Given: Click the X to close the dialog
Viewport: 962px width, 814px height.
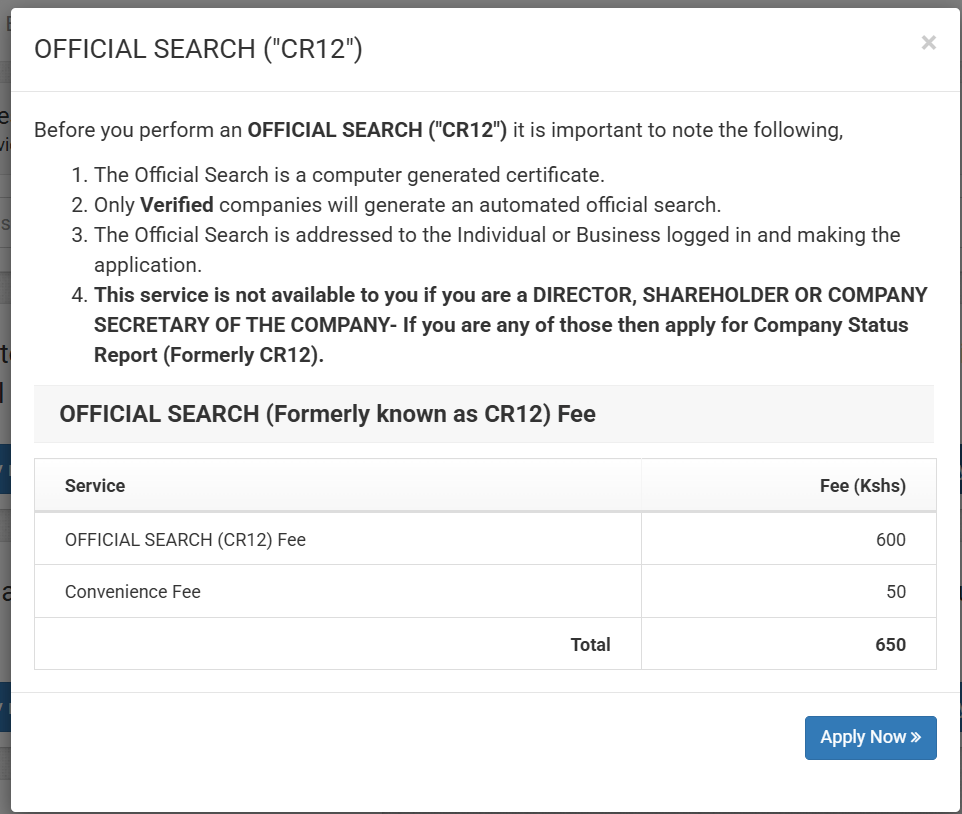Looking at the screenshot, I should [x=928, y=42].
